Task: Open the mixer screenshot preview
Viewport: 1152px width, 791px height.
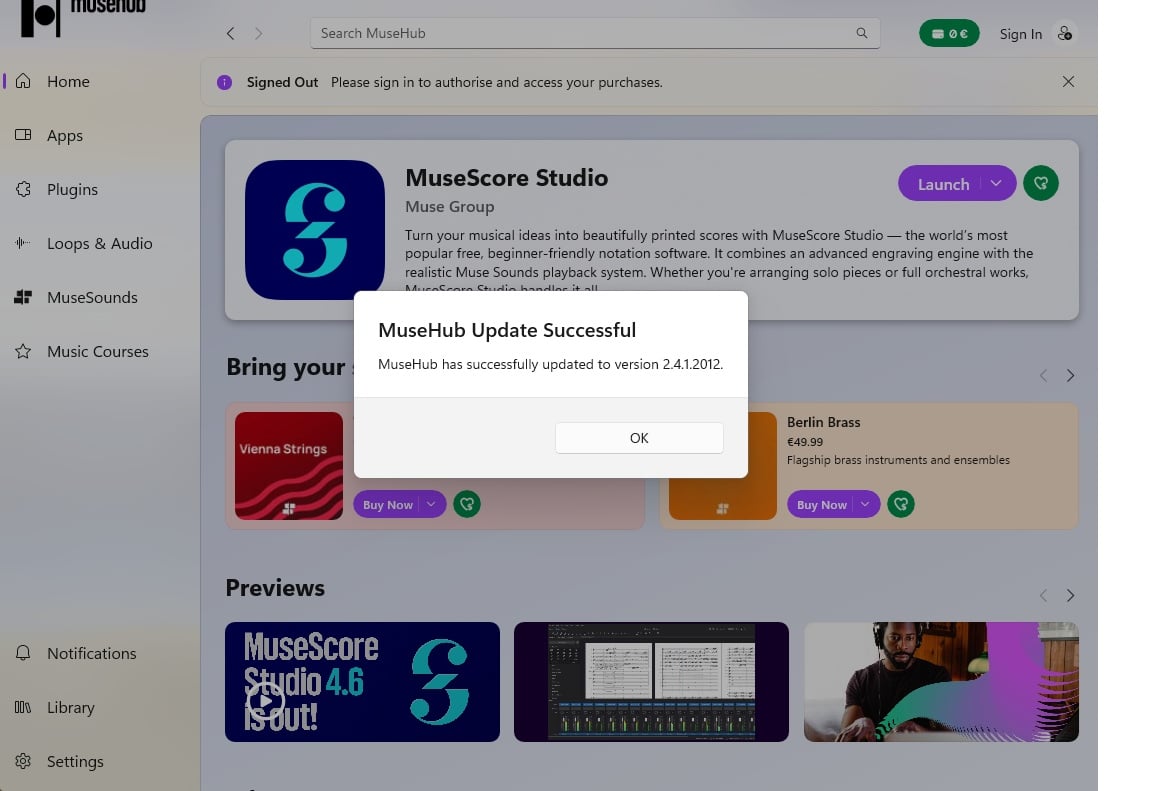Action: click(x=651, y=682)
